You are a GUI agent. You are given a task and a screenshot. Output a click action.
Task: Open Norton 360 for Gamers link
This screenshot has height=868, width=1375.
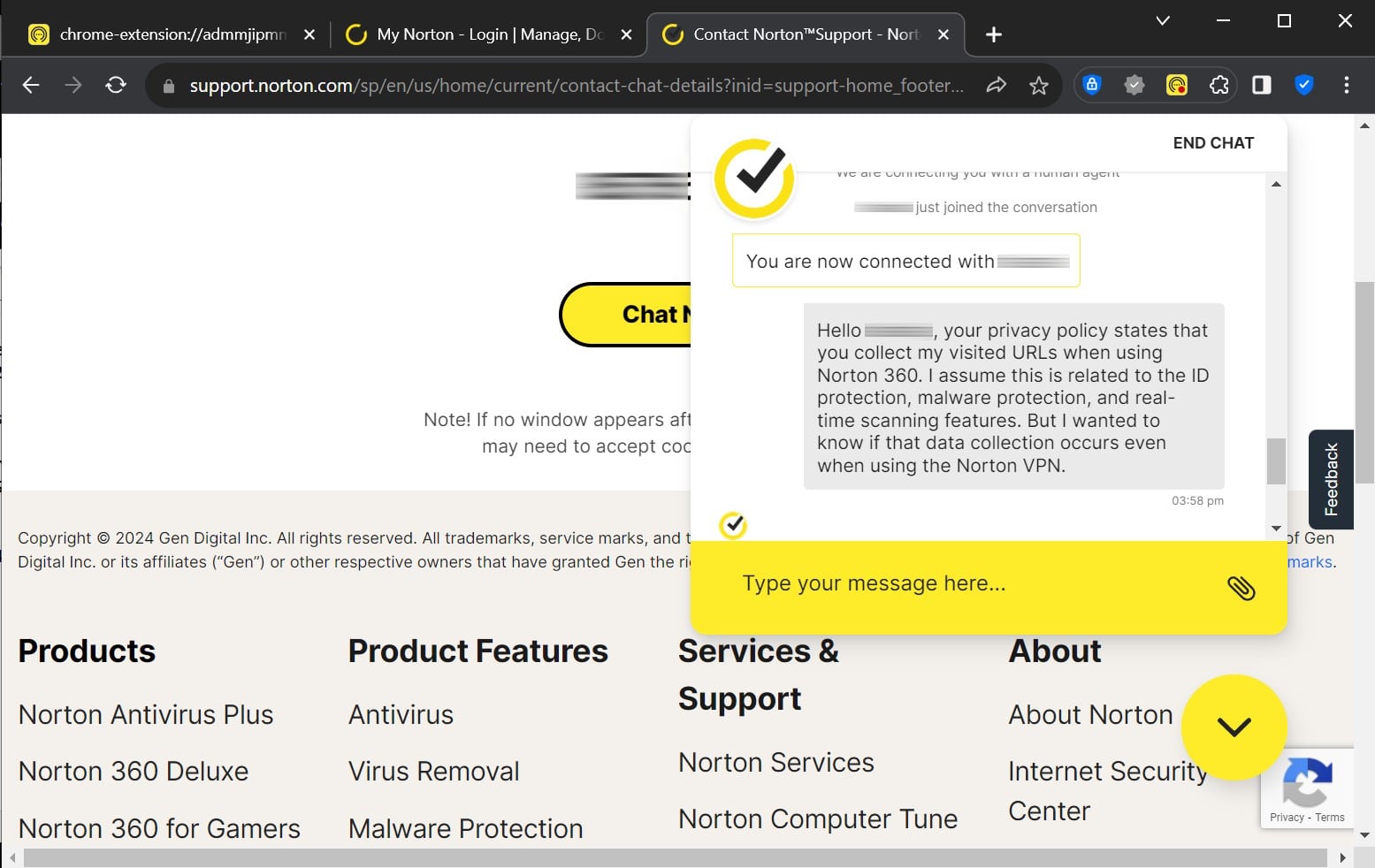pyautogui.click(x=159, y=828)
